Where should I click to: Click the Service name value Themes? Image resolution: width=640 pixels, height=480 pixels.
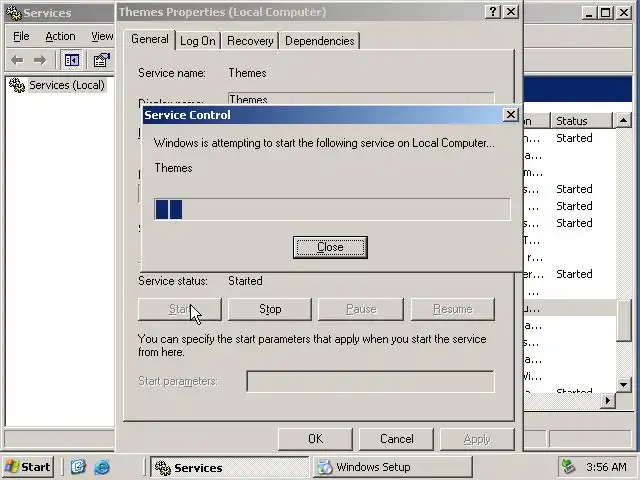pyautogui.click(x=247, y=73)
